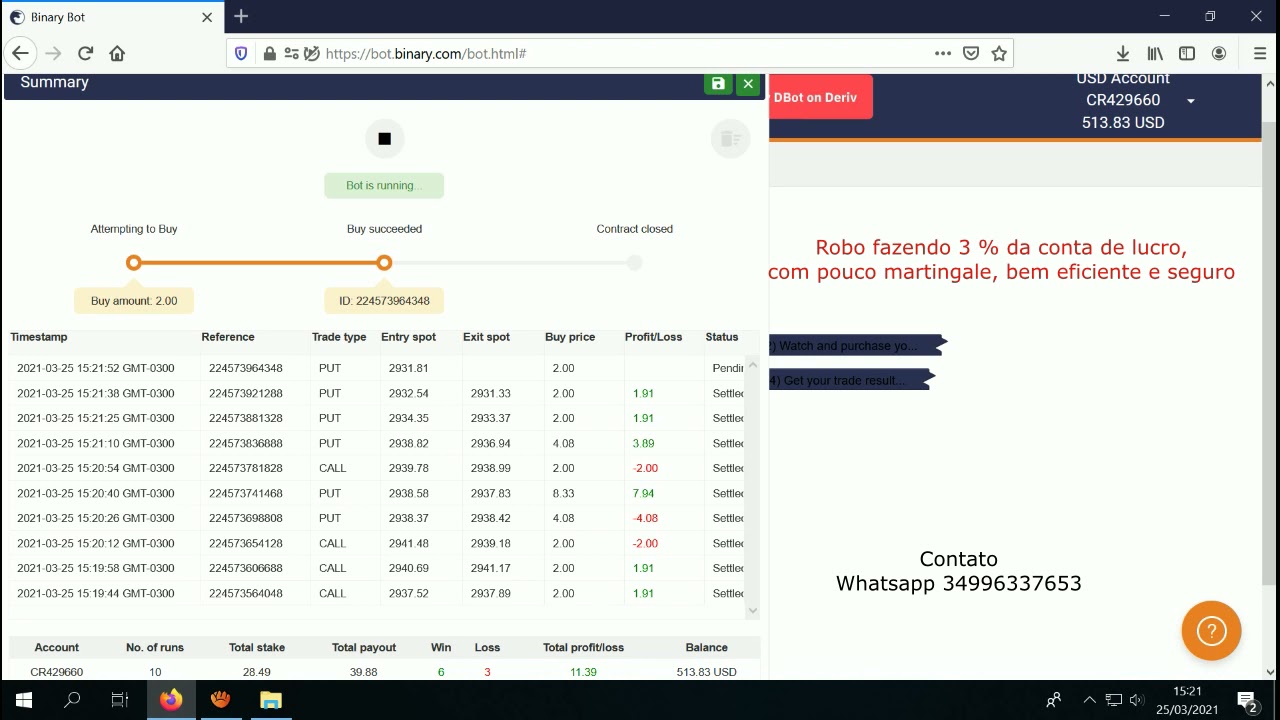Select reference 224573964348 in the table
Viewport: 1280px width, 720px height.
pos(246,368)
